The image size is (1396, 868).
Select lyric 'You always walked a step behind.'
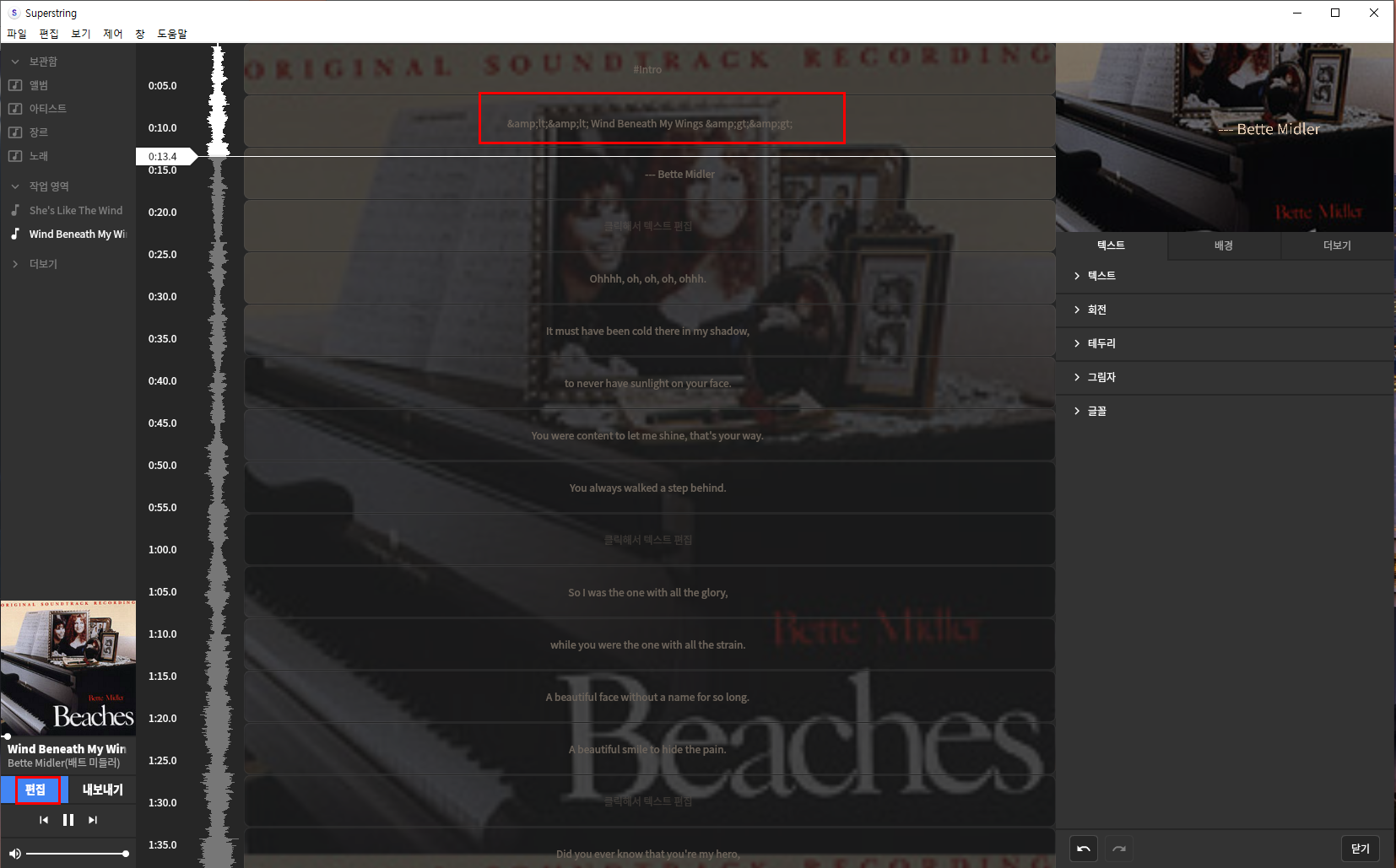coord(649,488)
